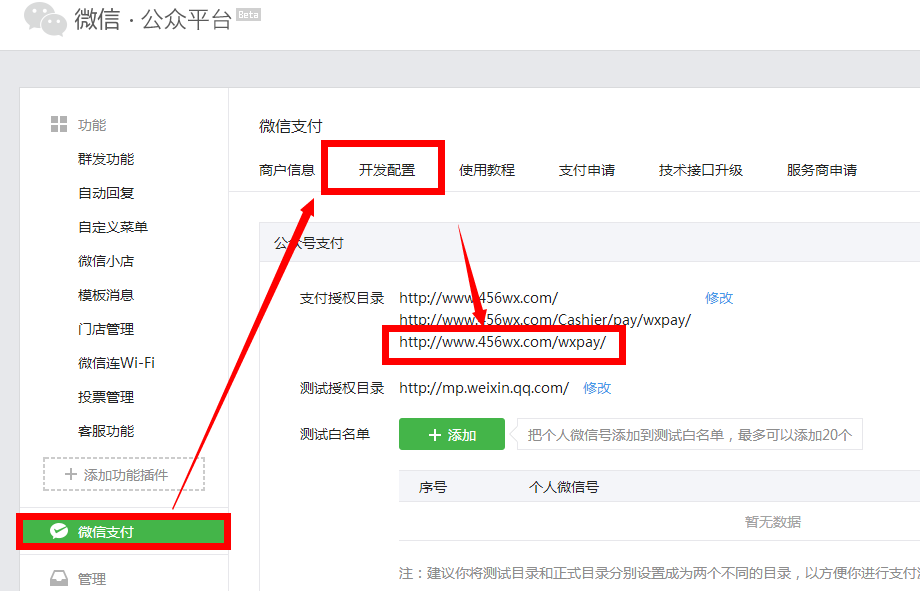Click 修改 link for 支付授权目录
Image resolution: width=920 pixels, height=591 pixels.
[719, 298]
